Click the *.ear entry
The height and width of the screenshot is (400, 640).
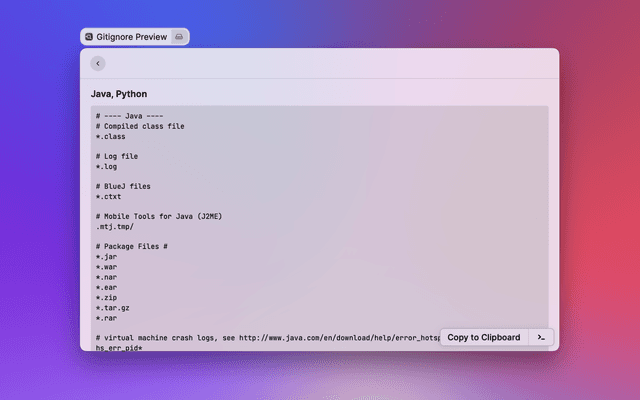pyautogui.click(x=106, y=287)
